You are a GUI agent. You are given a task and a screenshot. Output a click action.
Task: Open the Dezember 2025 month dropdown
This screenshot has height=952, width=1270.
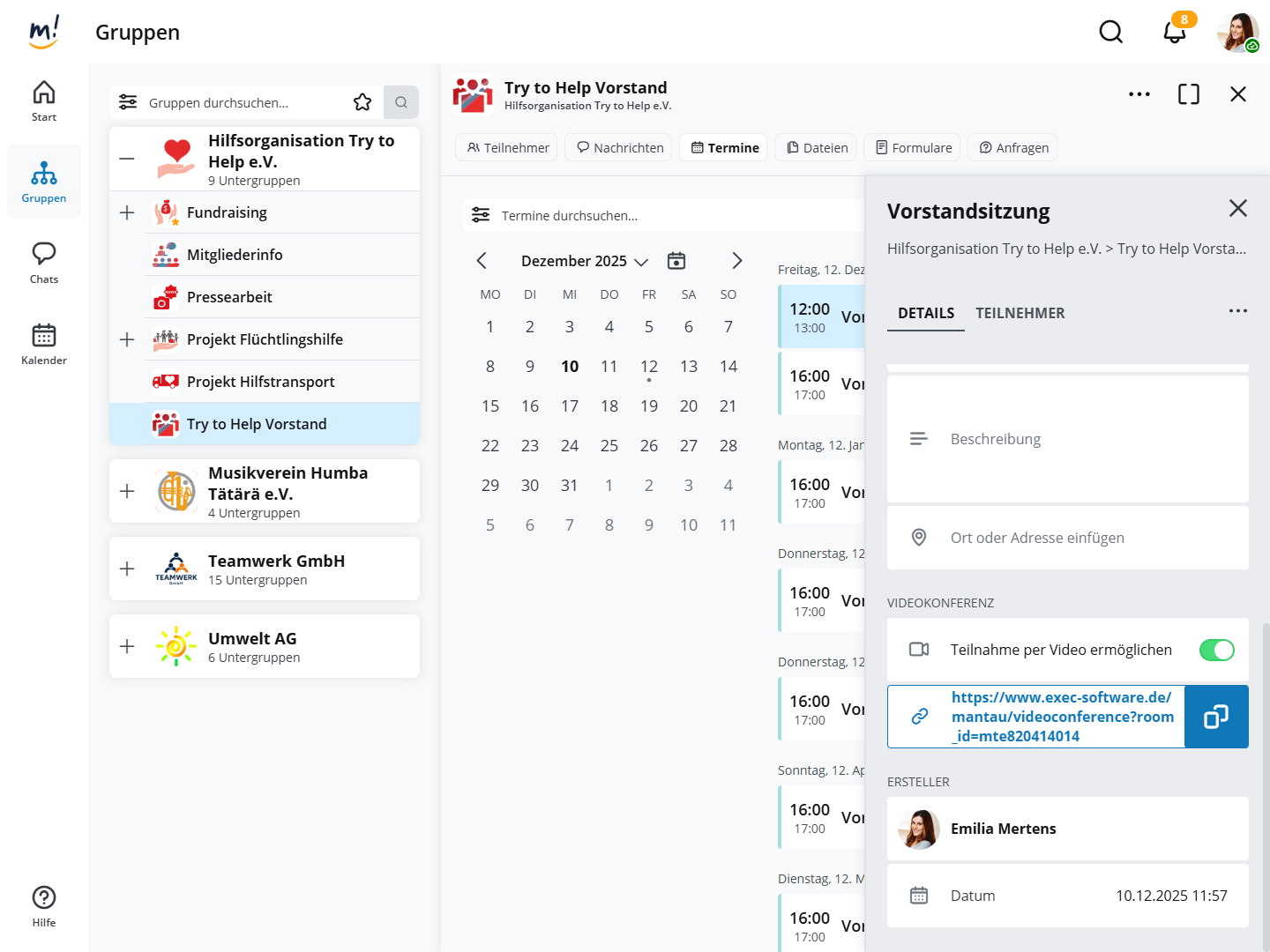click(584, 261)
